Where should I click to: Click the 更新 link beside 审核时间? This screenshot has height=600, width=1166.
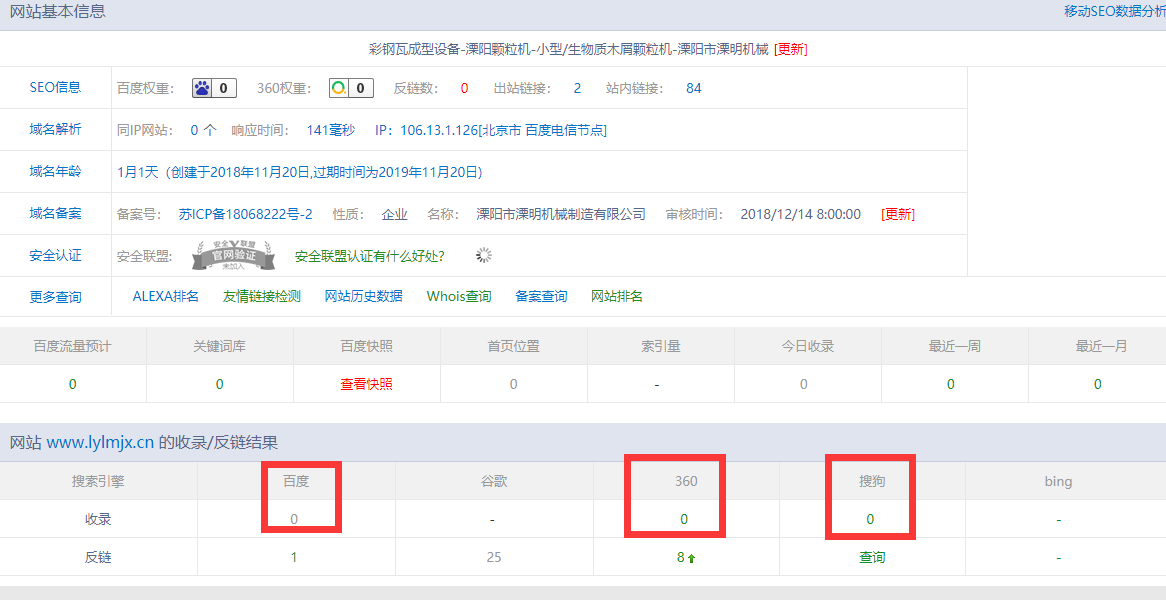pyautogui.click(x=897, y=214)
